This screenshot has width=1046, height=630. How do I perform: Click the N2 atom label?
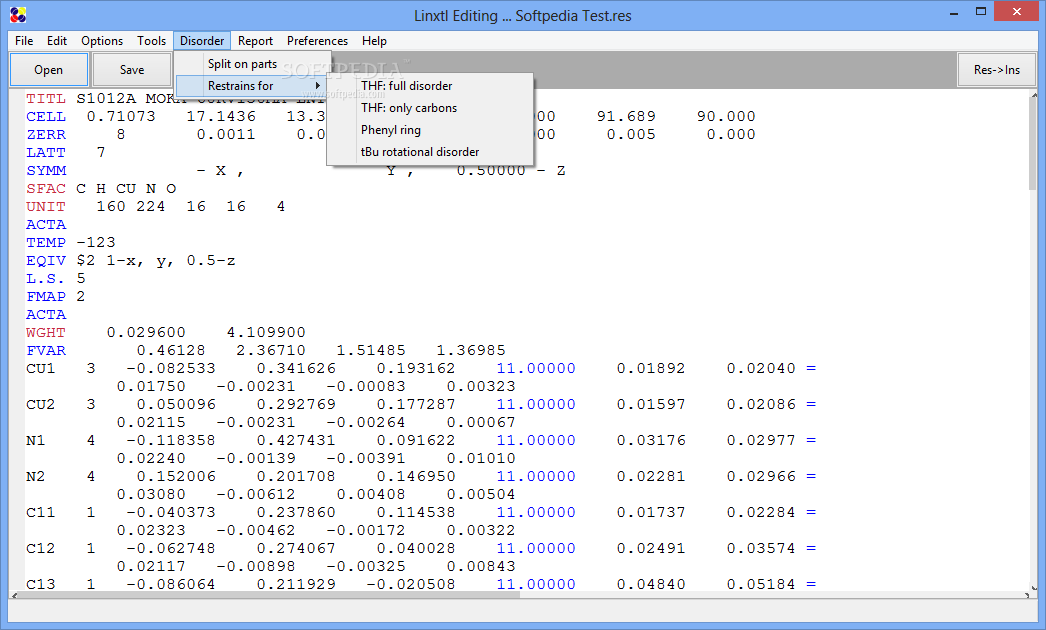36,477
